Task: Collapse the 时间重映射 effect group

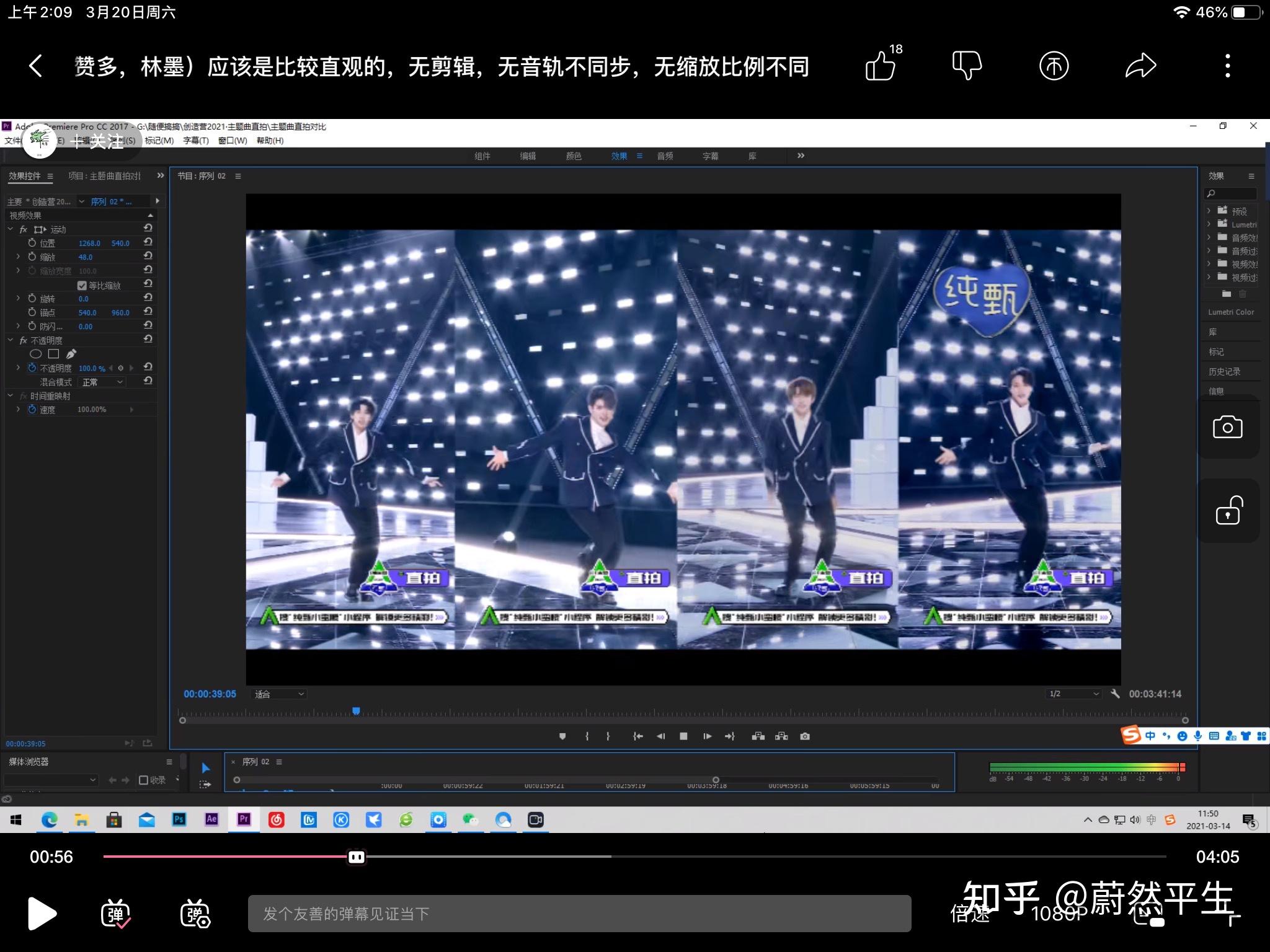Action: 11,395
